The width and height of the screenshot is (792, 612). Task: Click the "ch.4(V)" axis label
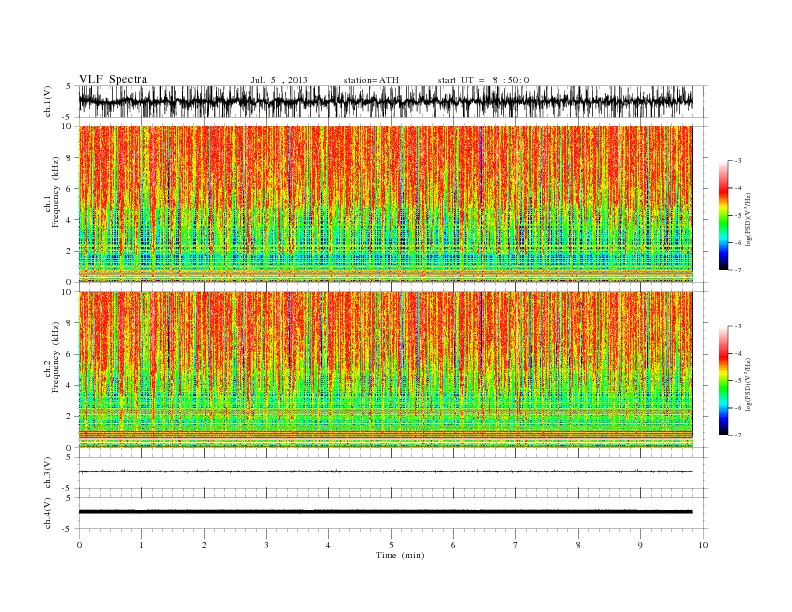click(x=48, y=513)
